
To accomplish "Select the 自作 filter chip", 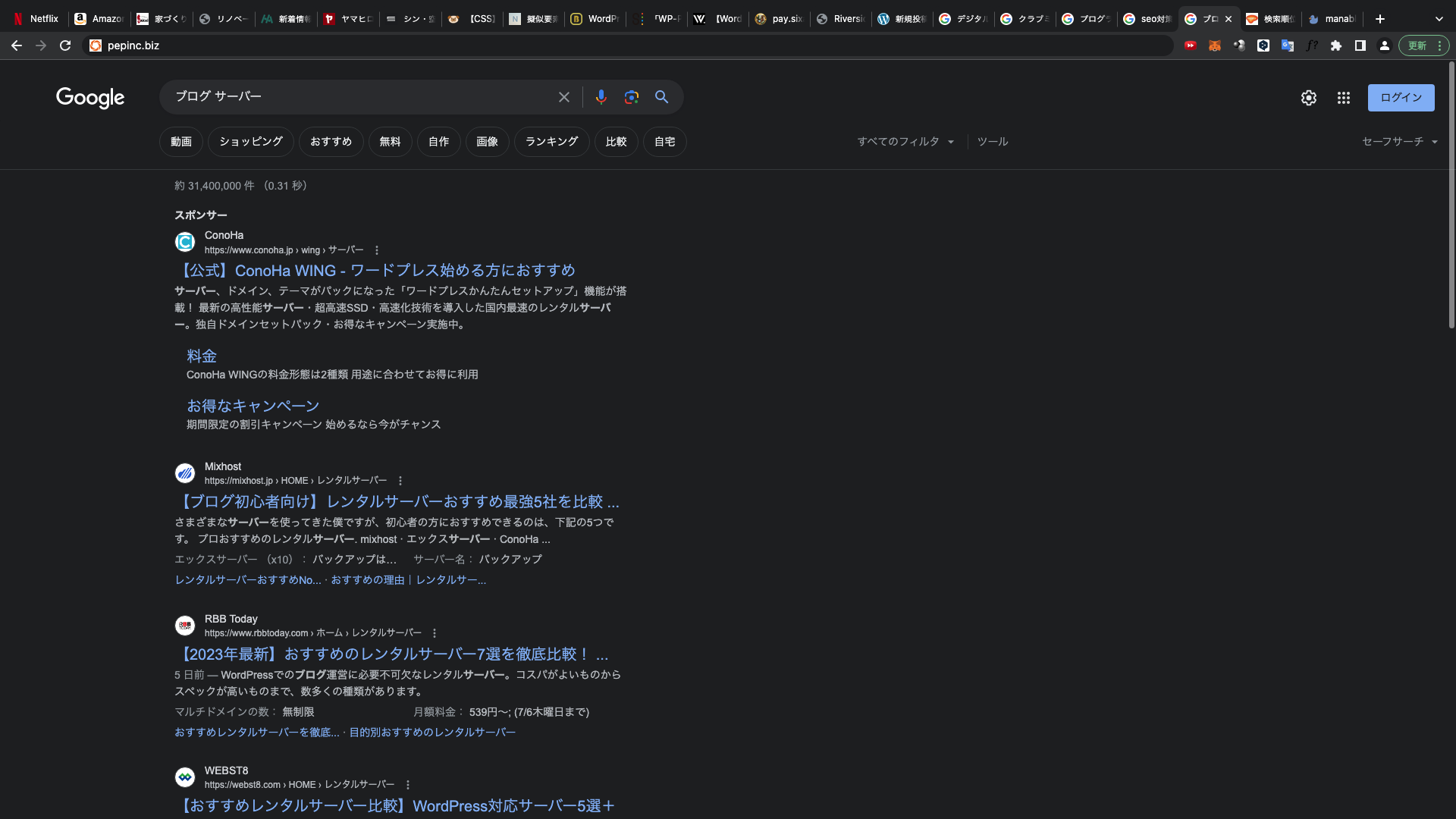I will [x=439, y=142].
